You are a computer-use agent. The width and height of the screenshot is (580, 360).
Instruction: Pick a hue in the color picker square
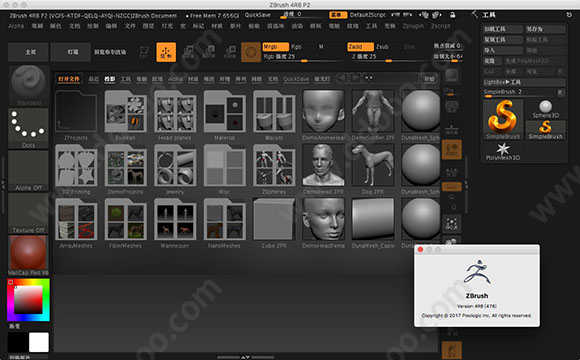pyautogui.click(x=28, y=300)
